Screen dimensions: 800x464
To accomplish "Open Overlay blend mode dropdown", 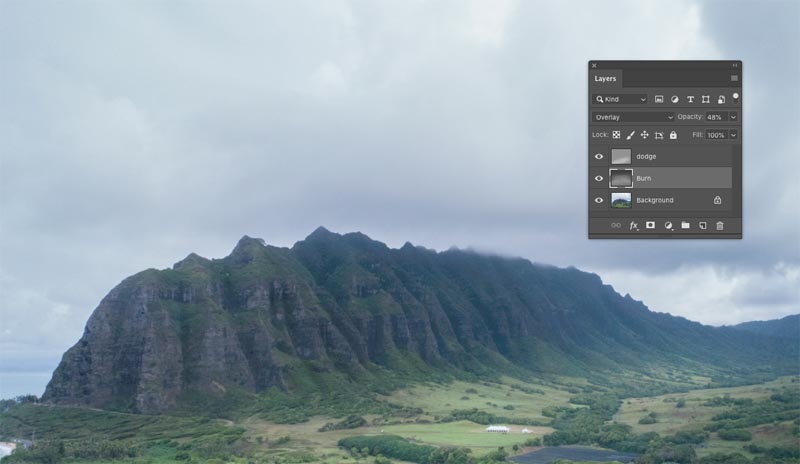I will (633, 117).
